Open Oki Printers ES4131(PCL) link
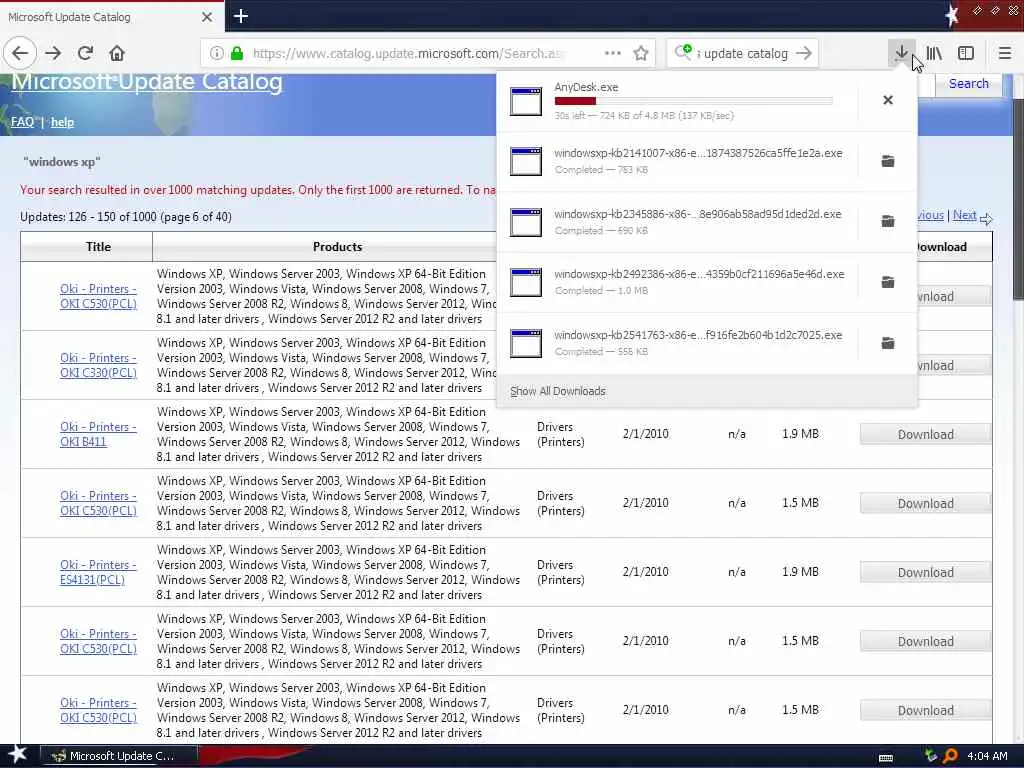The height and width of the screenshot is (768, 1024). (x=98, y=572)
